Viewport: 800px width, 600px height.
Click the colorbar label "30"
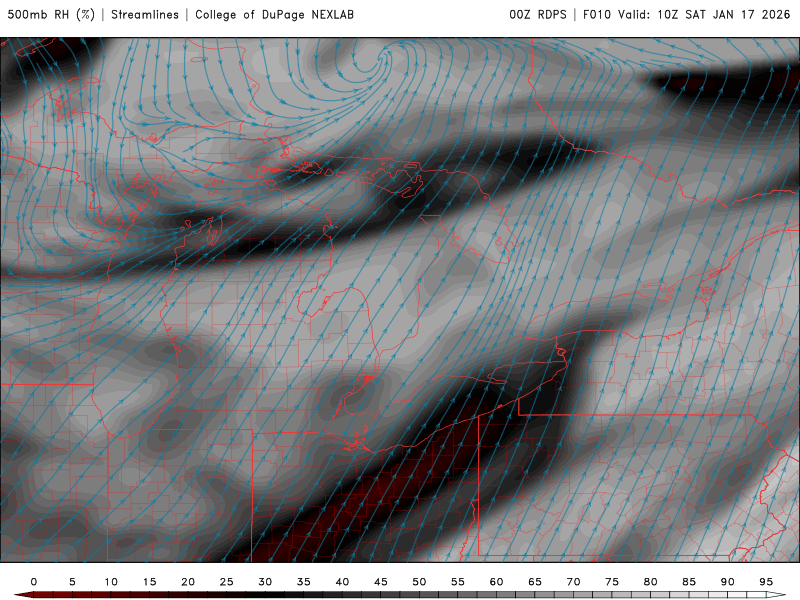[265, 582]
